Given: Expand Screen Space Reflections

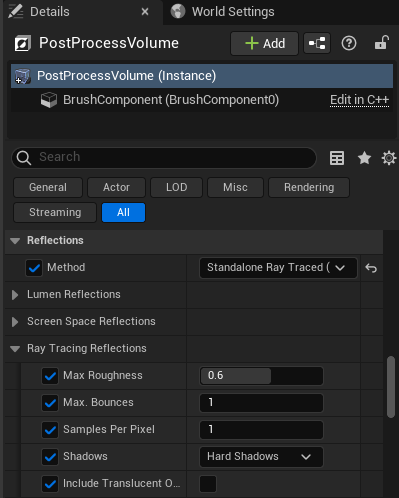Looking at the screenshot, I should coord(15,322).
